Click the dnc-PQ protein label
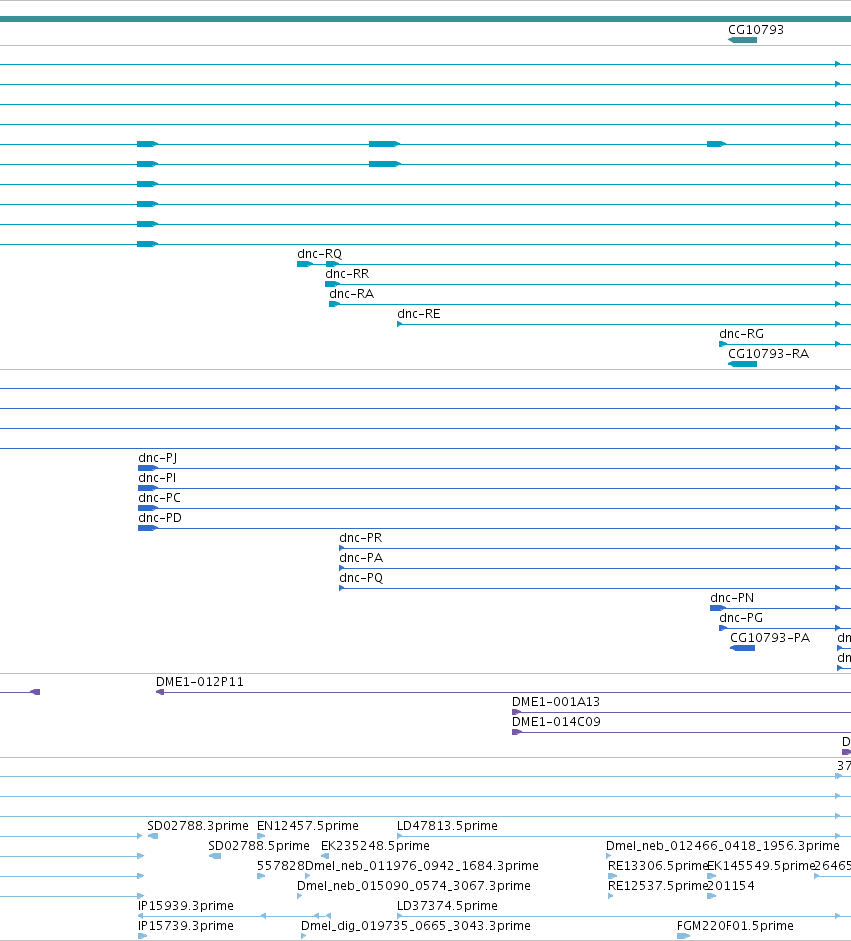 pos(361,578)
